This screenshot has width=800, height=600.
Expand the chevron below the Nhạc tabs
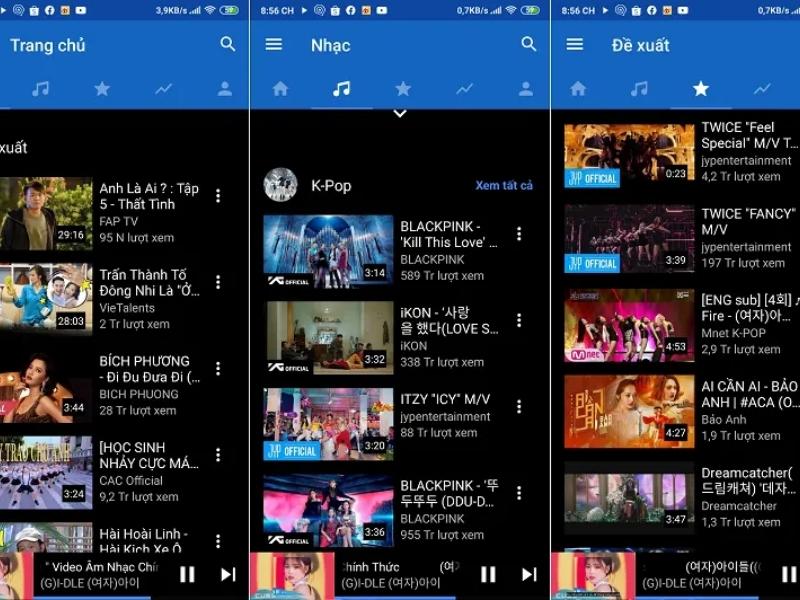click(x=400, y=113)
